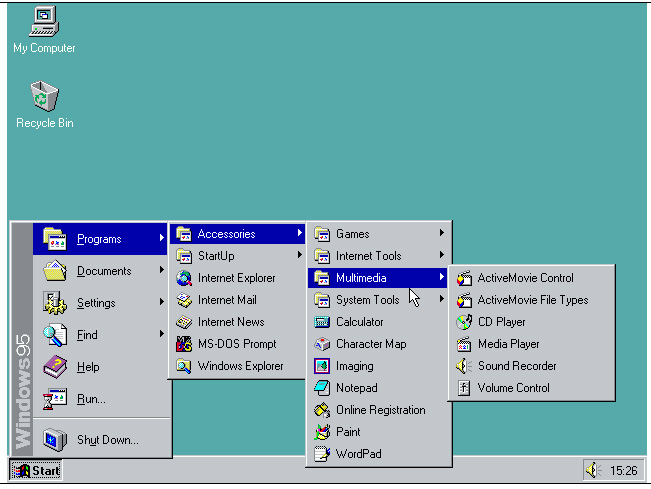Click the System Tools folder icon
This screenshot has height=489, width=651.
[x=322, y=300]
